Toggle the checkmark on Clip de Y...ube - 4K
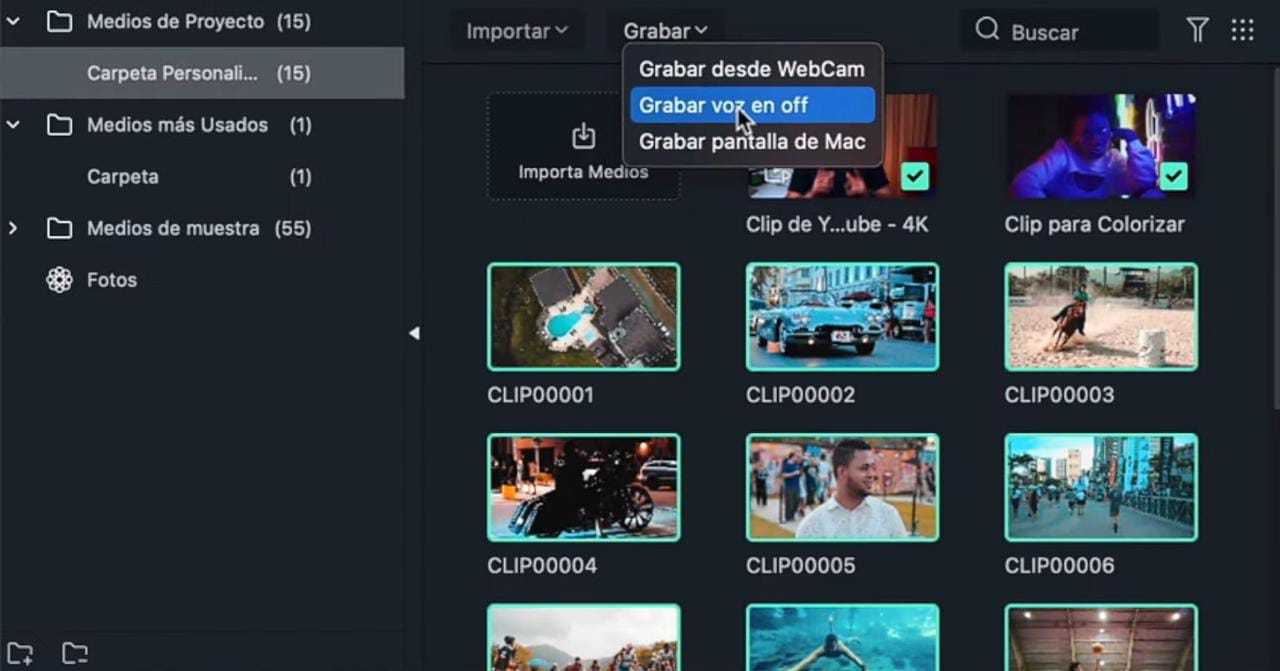This screenshot has height=671, width=1280. [x=914, y=177]
